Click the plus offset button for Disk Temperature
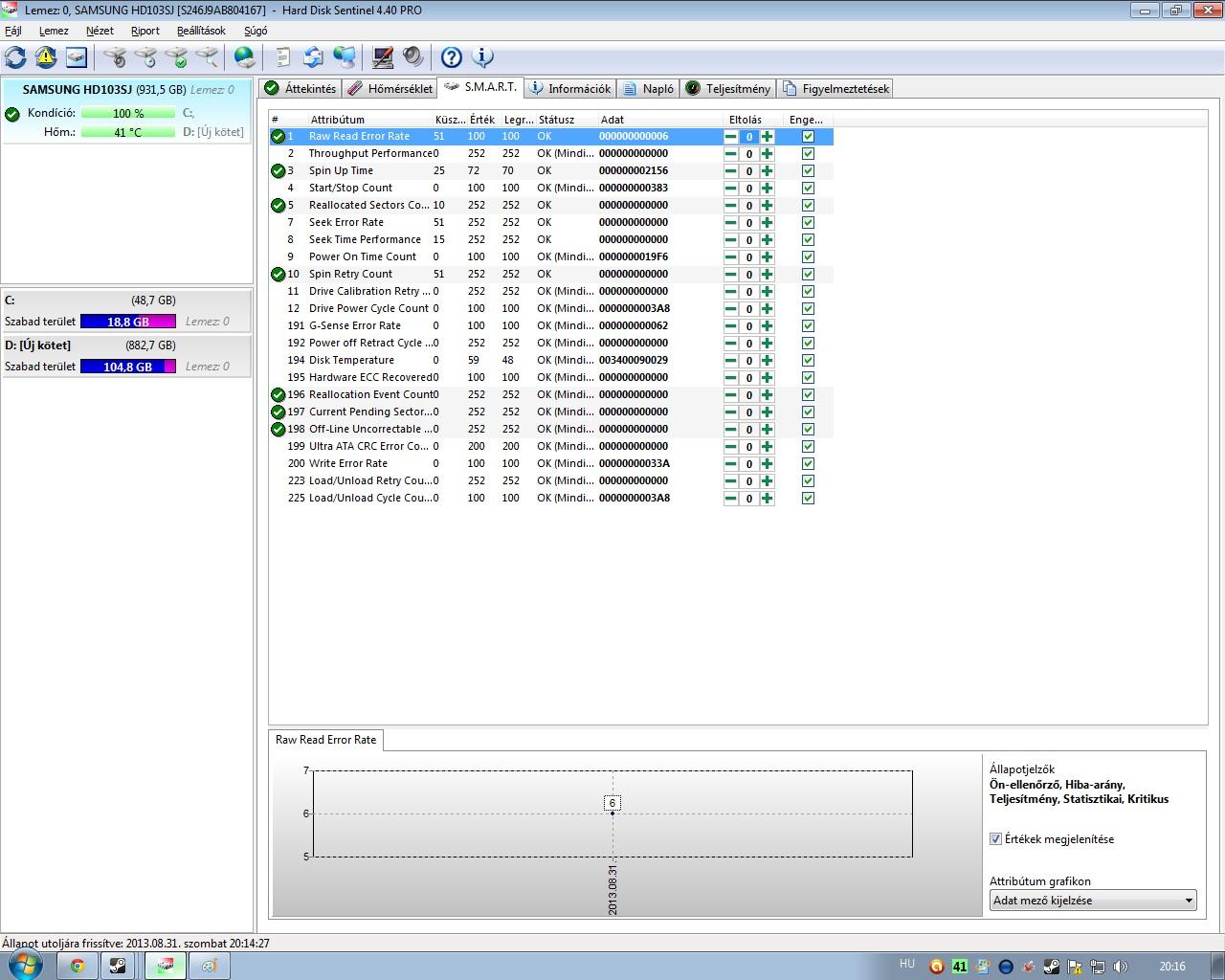 coord(767,361)
